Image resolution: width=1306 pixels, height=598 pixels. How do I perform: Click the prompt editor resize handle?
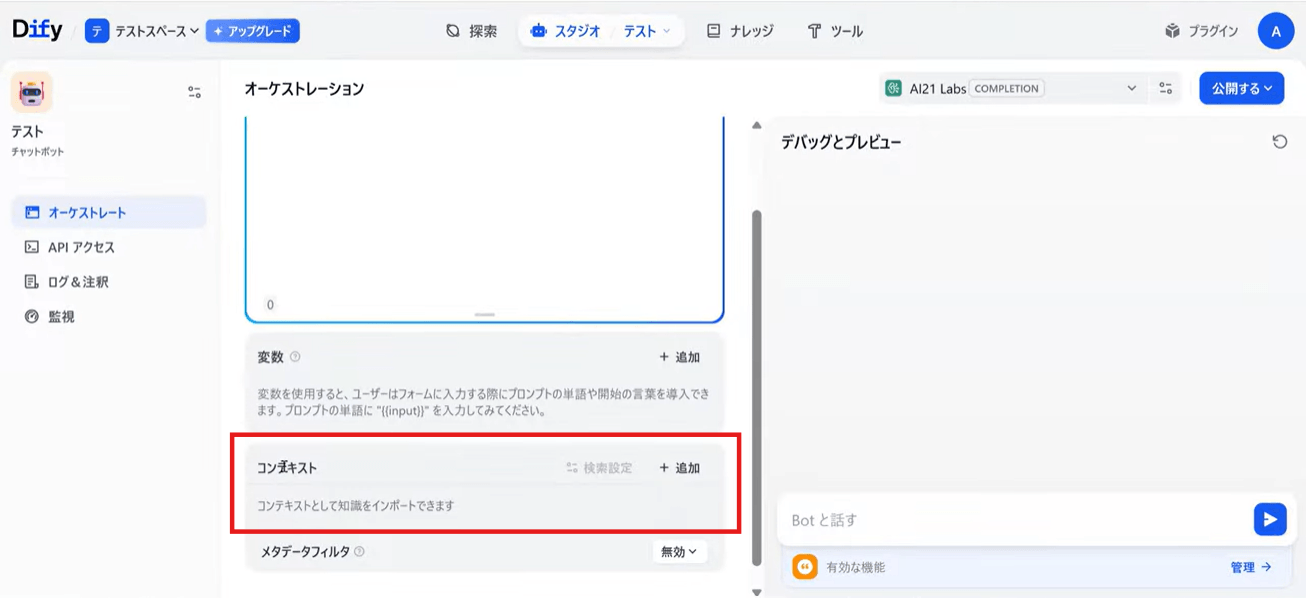(x=485, y=315)
